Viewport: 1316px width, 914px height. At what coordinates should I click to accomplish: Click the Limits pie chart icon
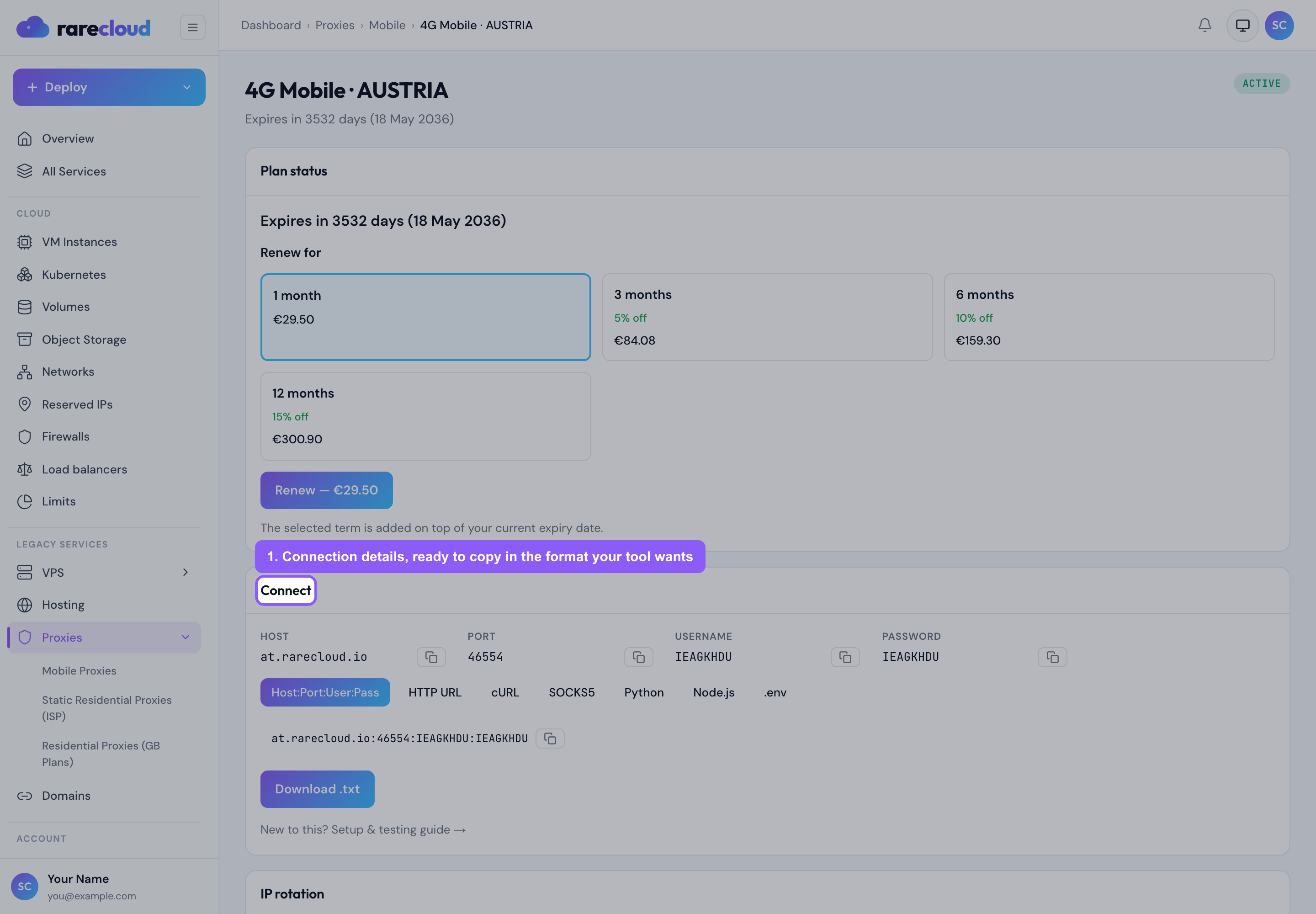click(25, 502)
